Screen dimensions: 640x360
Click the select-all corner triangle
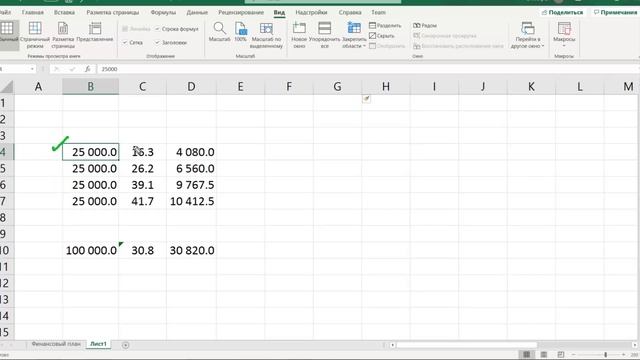pyautogui.click(x=7, y=87)
